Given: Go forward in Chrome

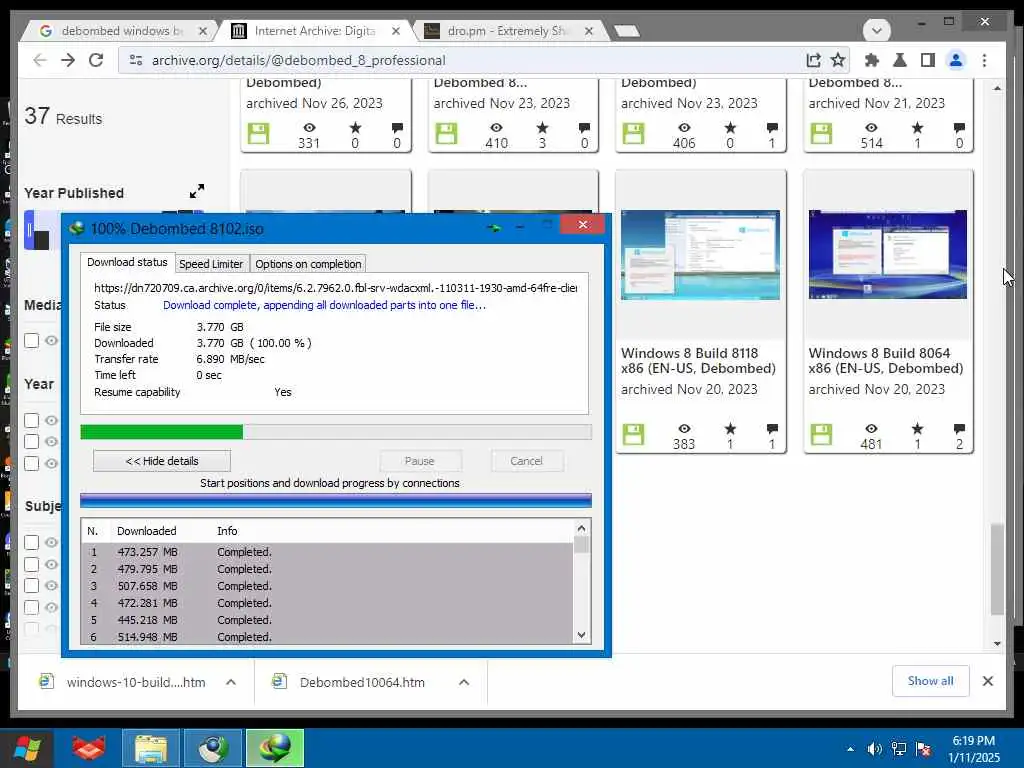Looking at the screenshot, I should (x=68, y=60).
